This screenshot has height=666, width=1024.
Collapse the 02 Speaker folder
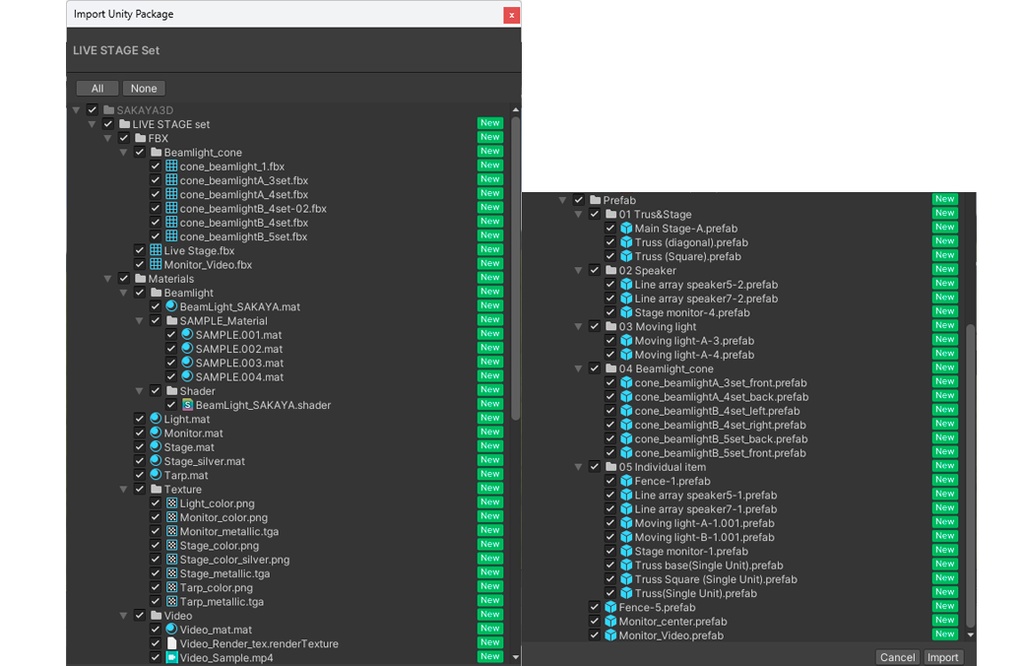pos(578,270)
